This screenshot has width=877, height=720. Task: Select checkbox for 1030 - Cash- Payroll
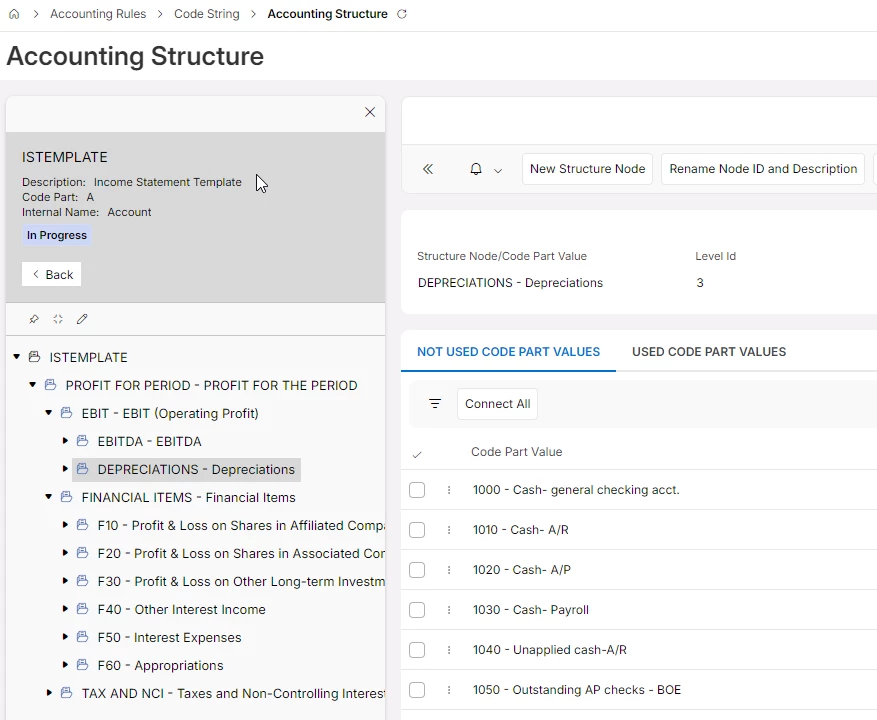coord(417,610)
